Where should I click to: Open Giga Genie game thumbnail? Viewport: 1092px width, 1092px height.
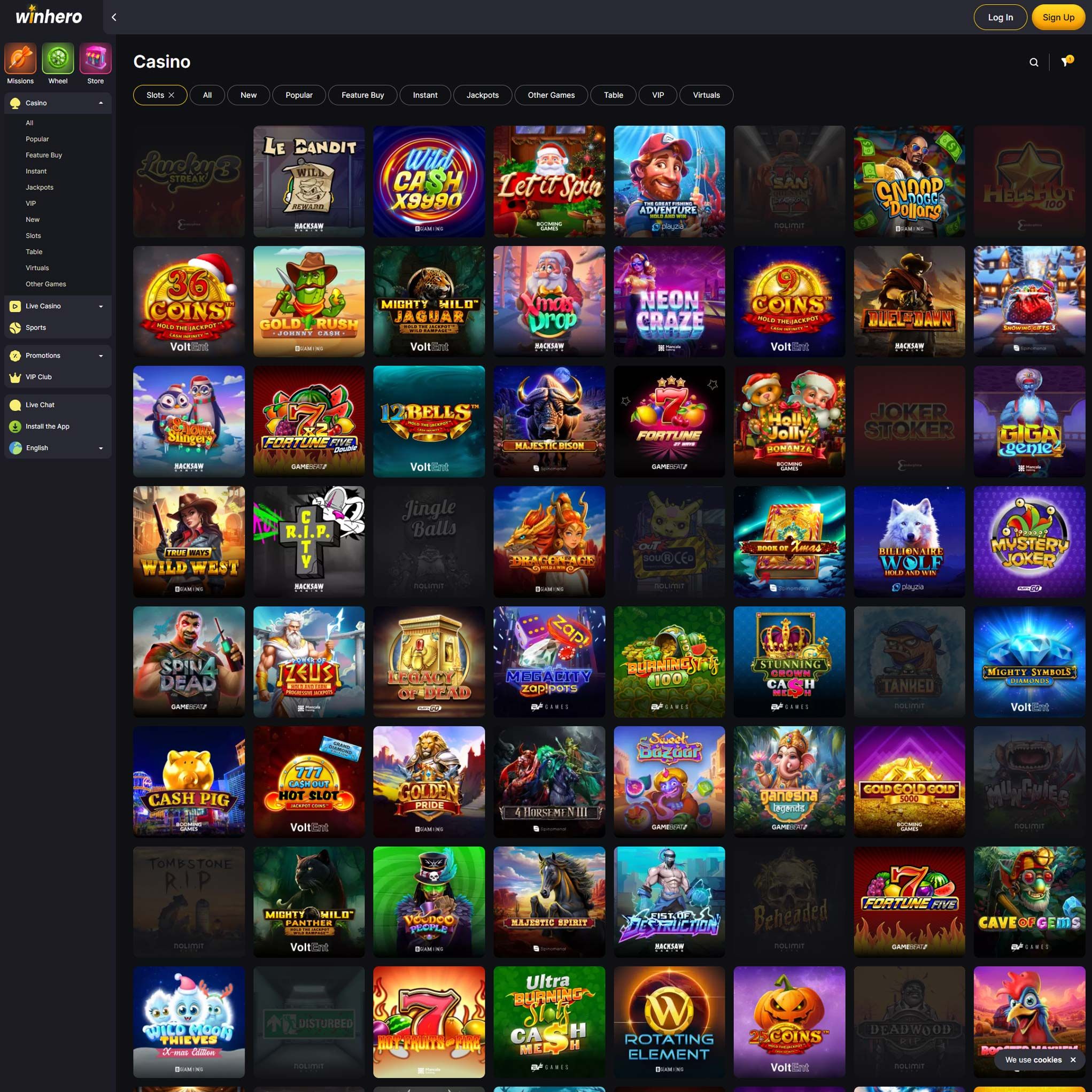(1029, 422)
